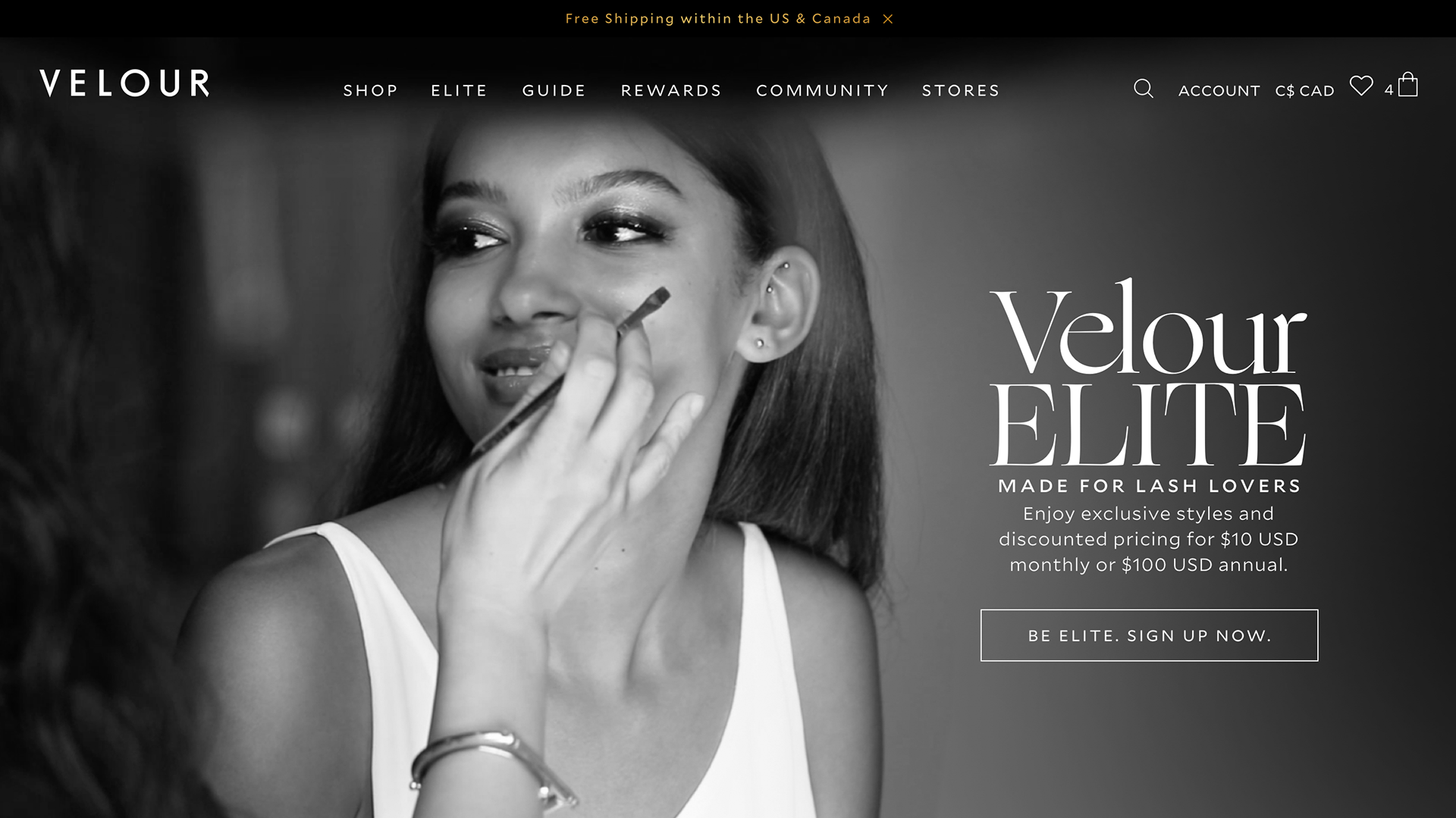Click the MADE FOR LASH LOVERS heading

pyautogui.click(x=1150, y=486)
